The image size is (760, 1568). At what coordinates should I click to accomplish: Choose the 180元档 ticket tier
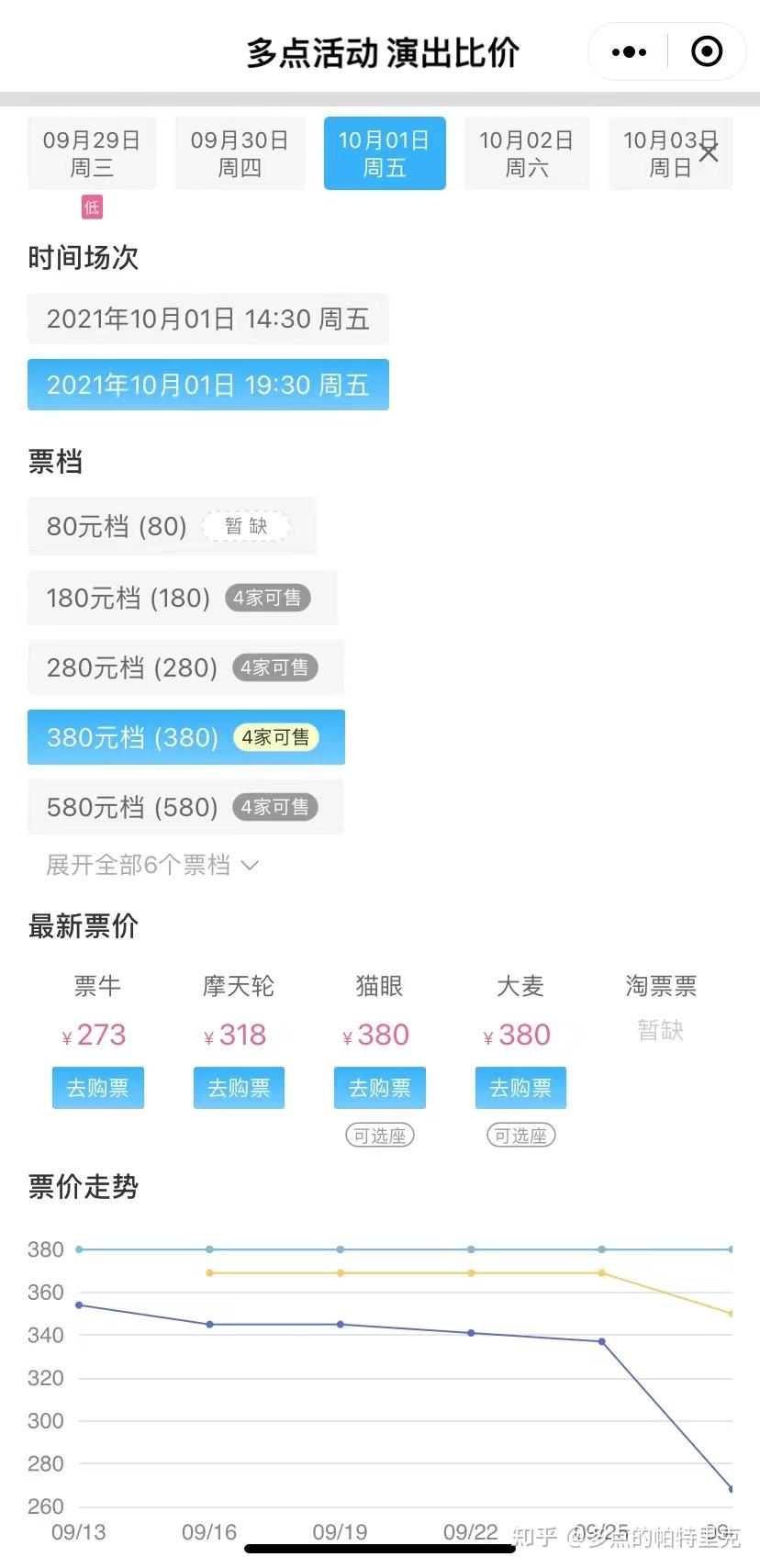coord(182,598)
